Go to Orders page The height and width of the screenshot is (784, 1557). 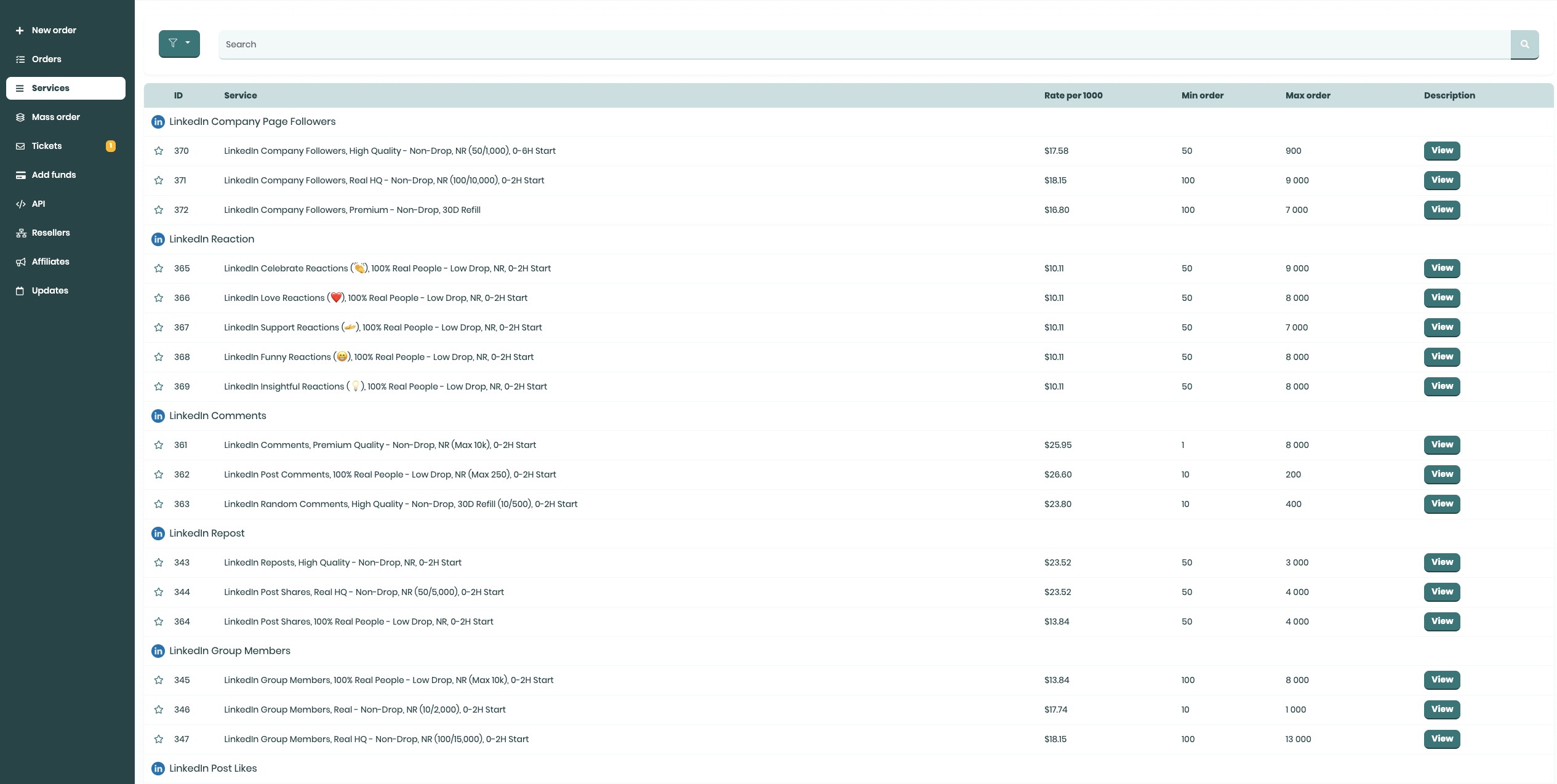[x=66, y=59]
